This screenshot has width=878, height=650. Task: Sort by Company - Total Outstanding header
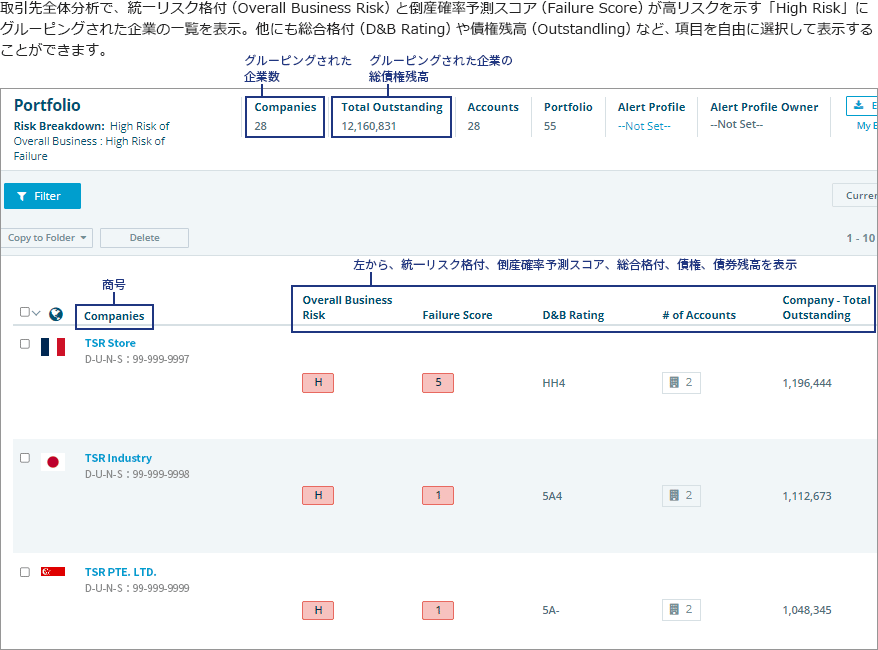coord(826,307)
